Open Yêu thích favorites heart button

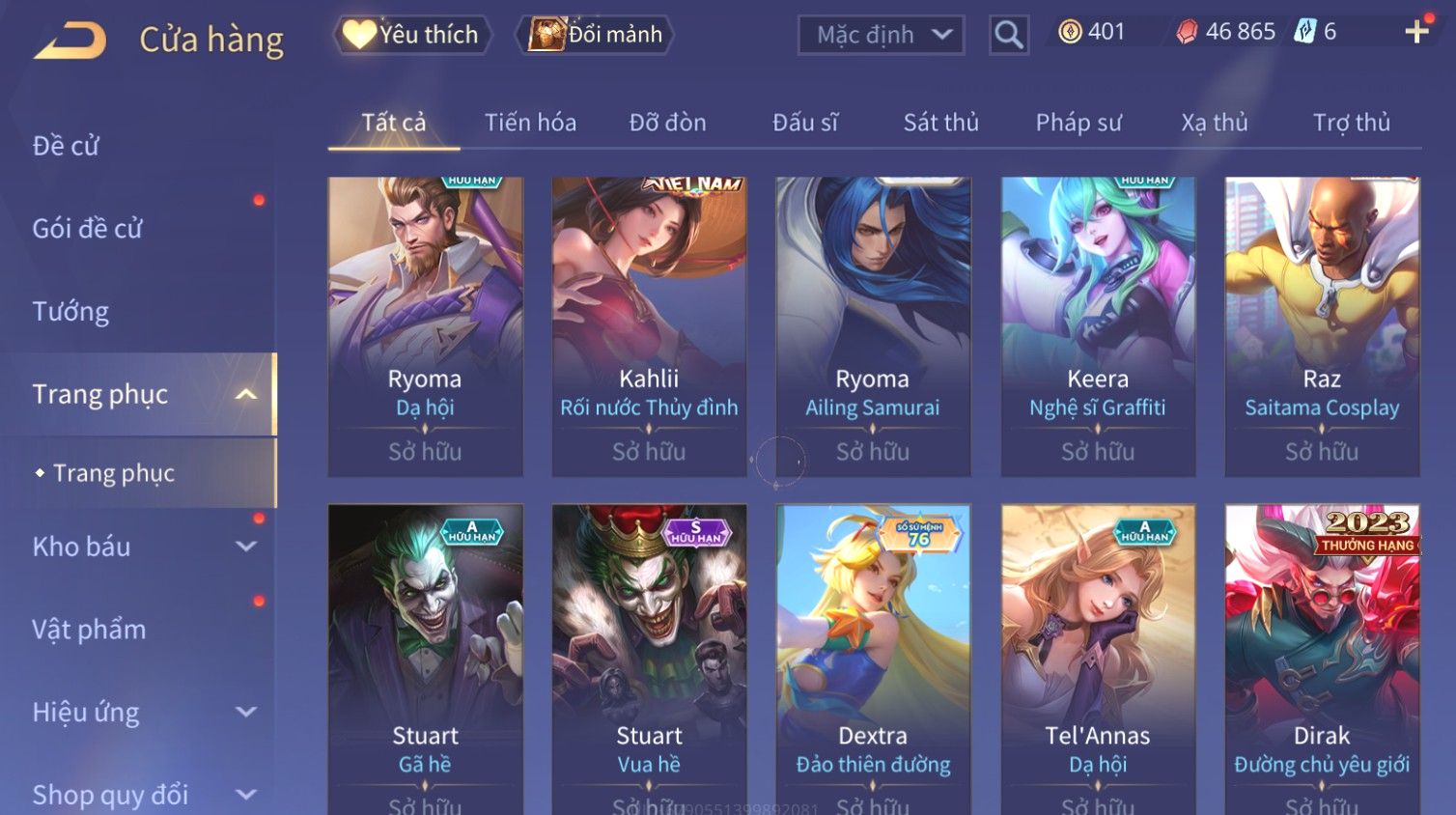tap(412, 35)
